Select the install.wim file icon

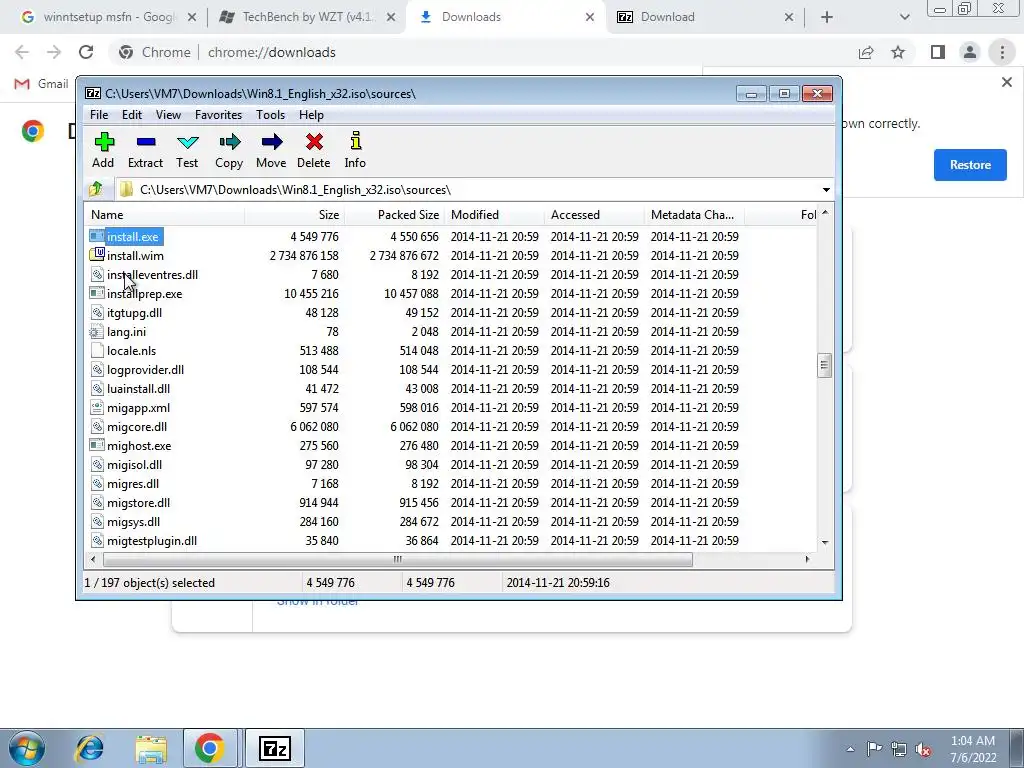coord(97,255)
